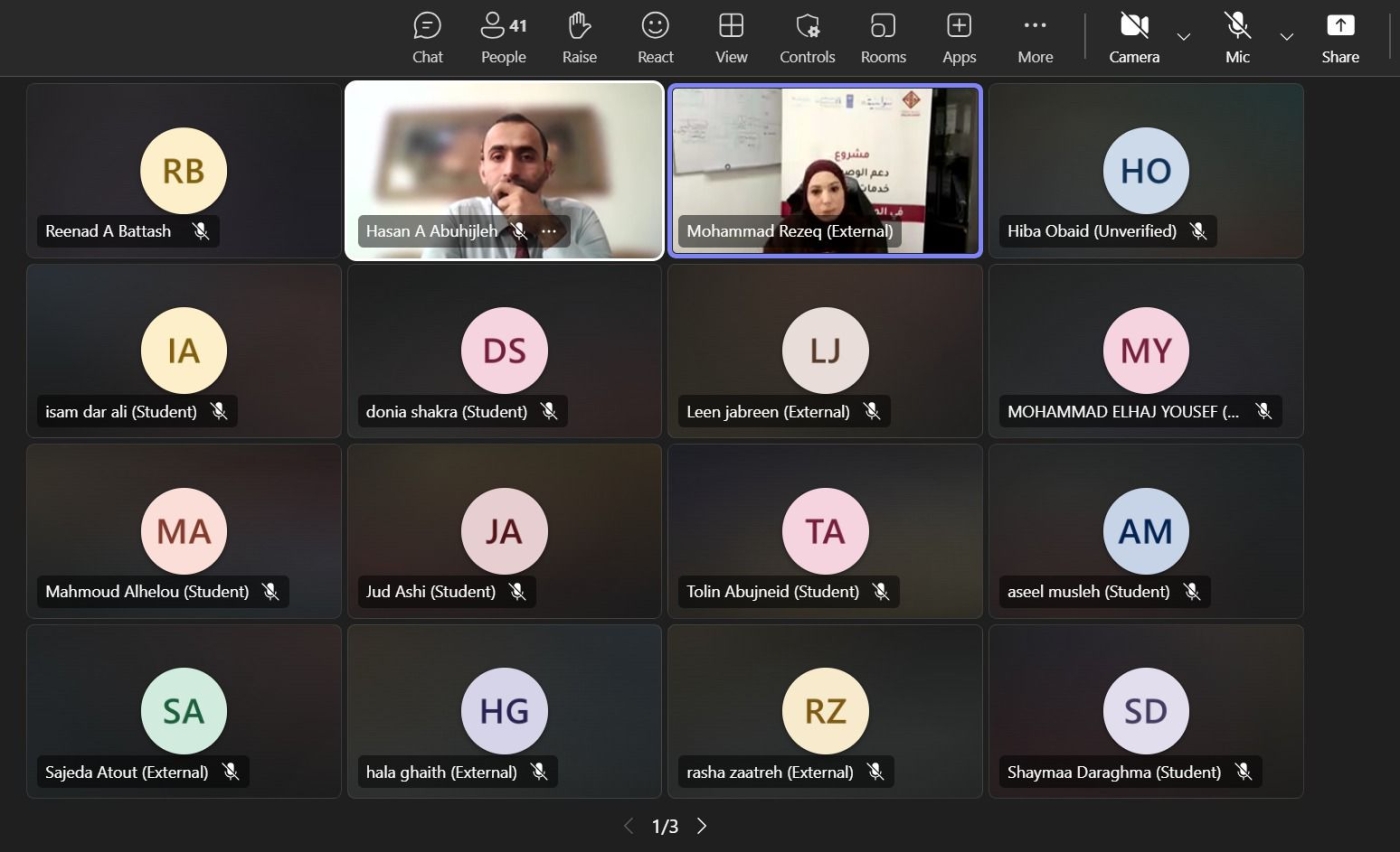Change the meeting View layout
Screen dimensions: 1400x852
point(731,38)
